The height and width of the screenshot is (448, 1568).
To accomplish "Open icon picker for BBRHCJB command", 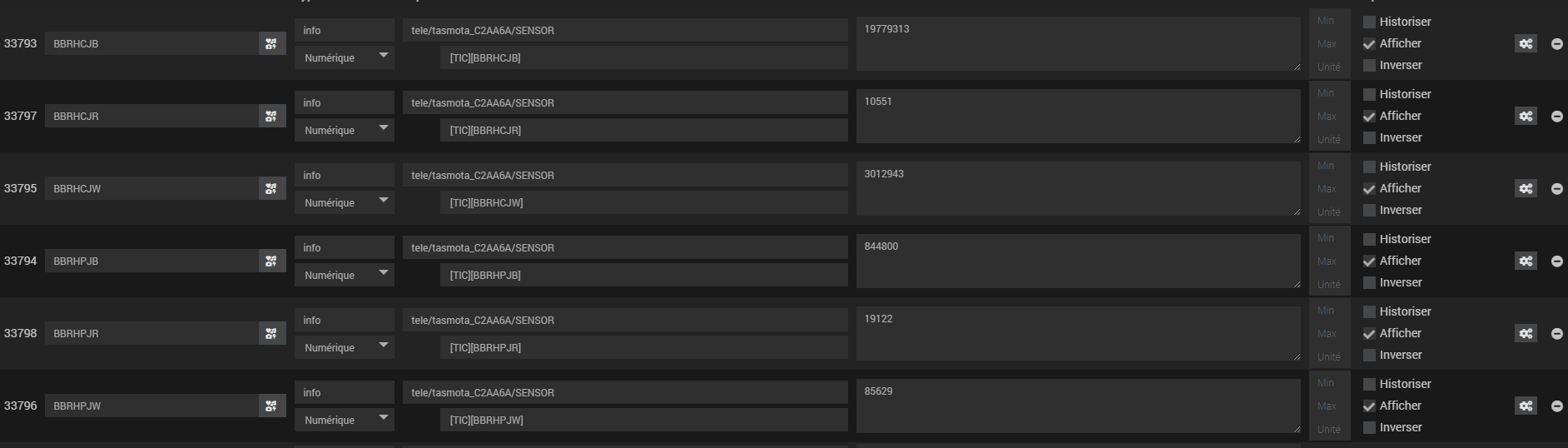I will click(x=271, y=43).
